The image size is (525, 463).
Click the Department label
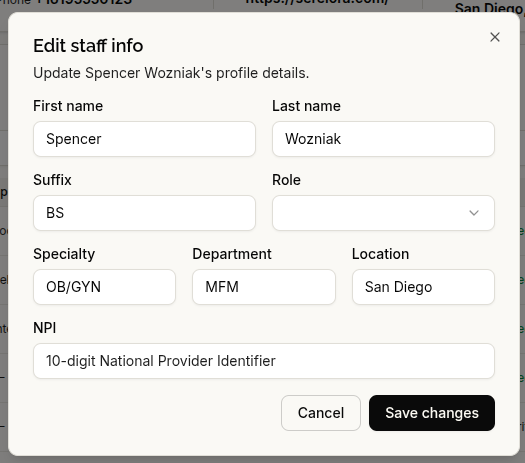232,254
